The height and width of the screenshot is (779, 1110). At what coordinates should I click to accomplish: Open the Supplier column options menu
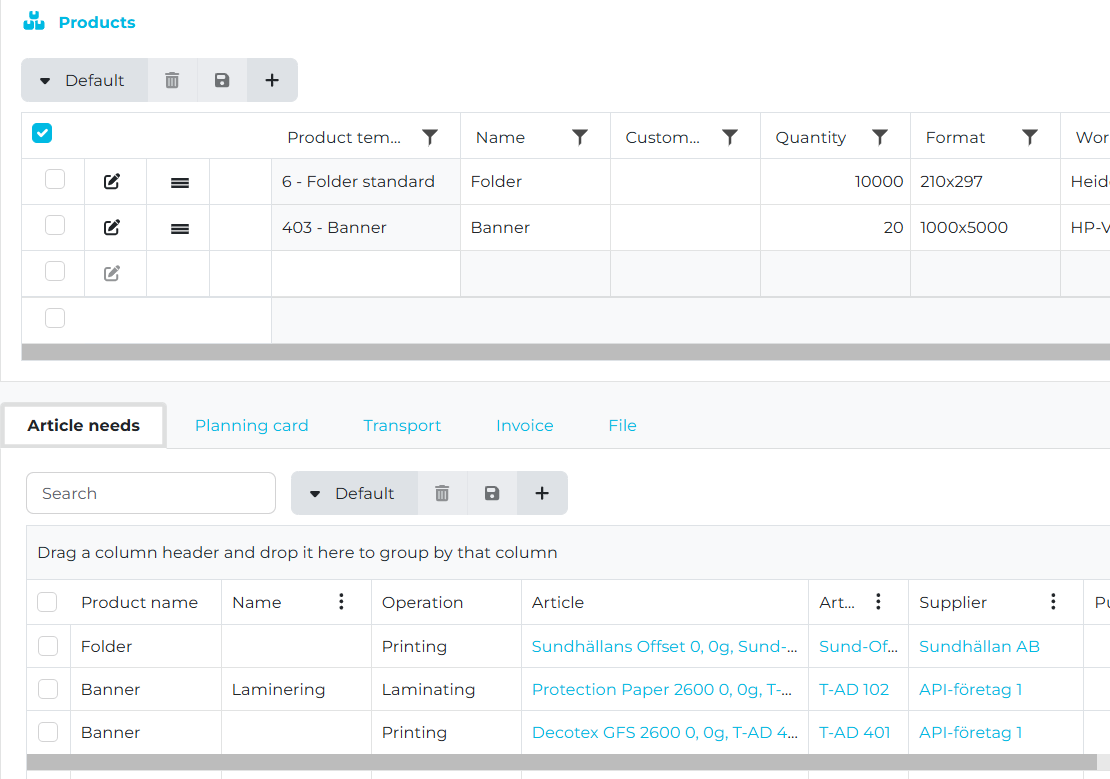[x=1053, y=602]
